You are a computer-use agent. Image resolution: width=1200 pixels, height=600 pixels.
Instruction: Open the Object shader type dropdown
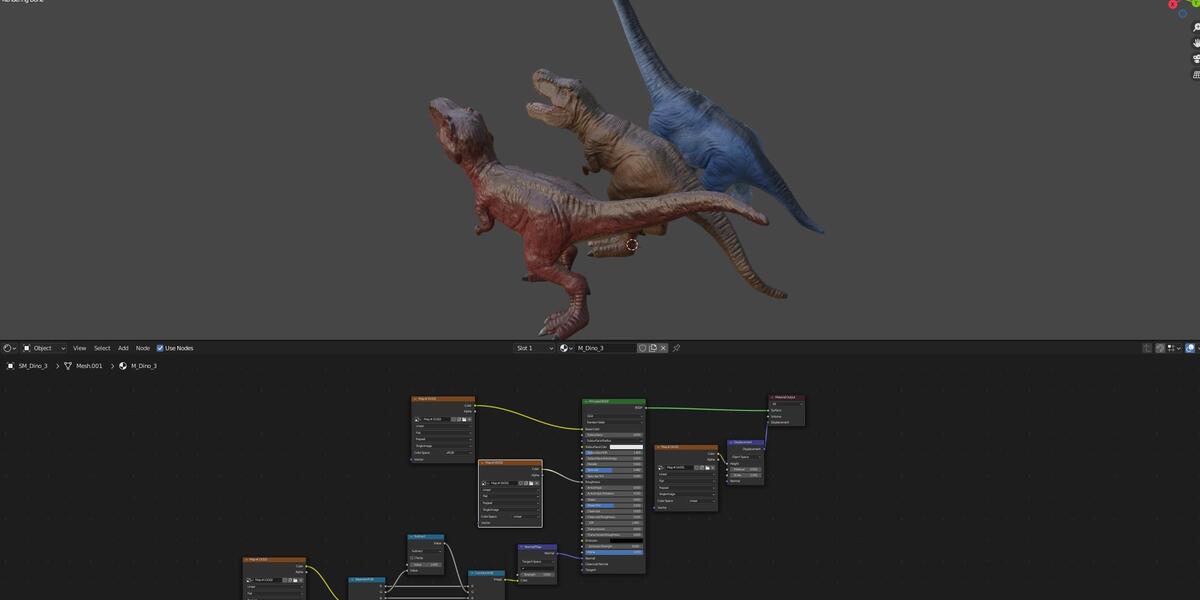(44, 348)
